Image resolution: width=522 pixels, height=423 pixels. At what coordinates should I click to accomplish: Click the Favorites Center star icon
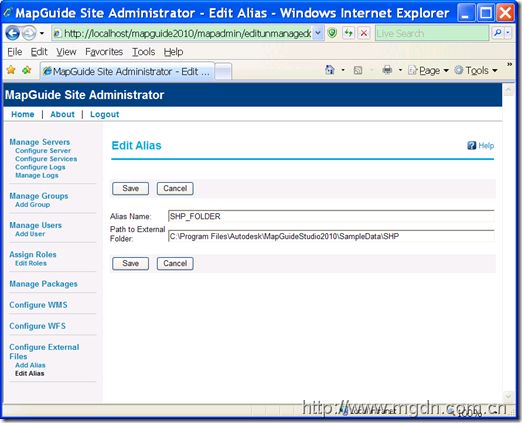[x=11, y=70]
